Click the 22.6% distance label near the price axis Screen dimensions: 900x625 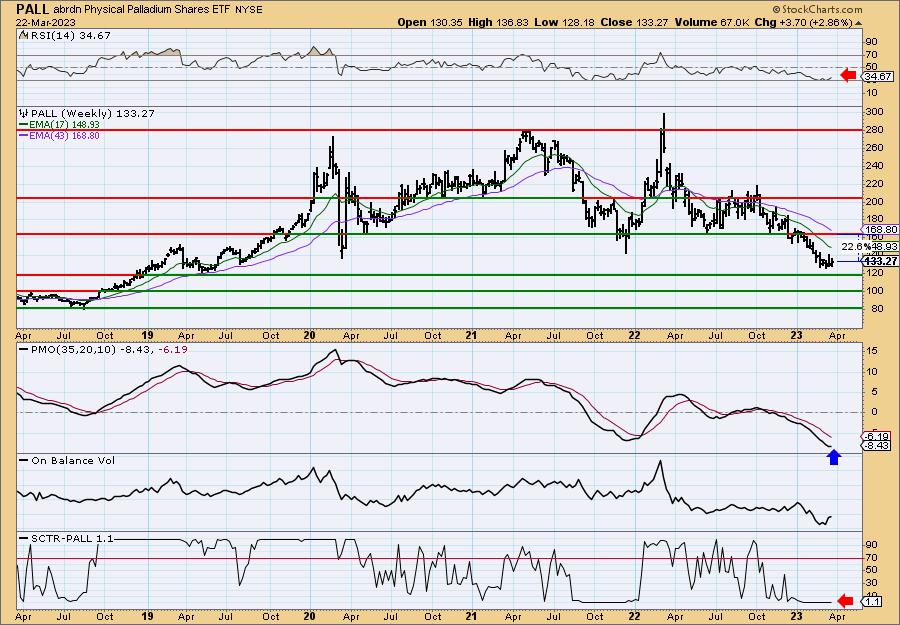[x=855, y=246]
